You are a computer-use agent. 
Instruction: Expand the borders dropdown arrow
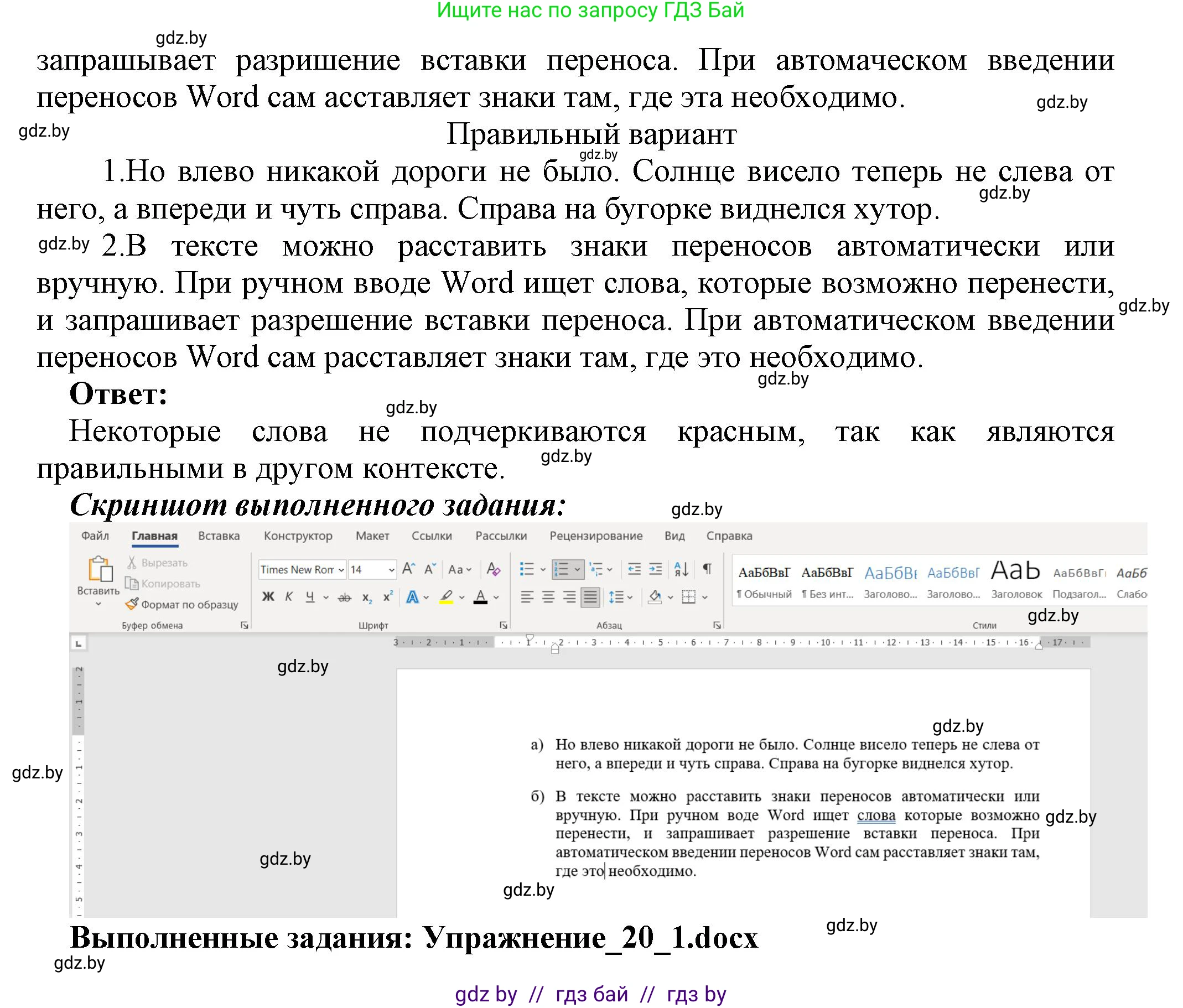705,597
